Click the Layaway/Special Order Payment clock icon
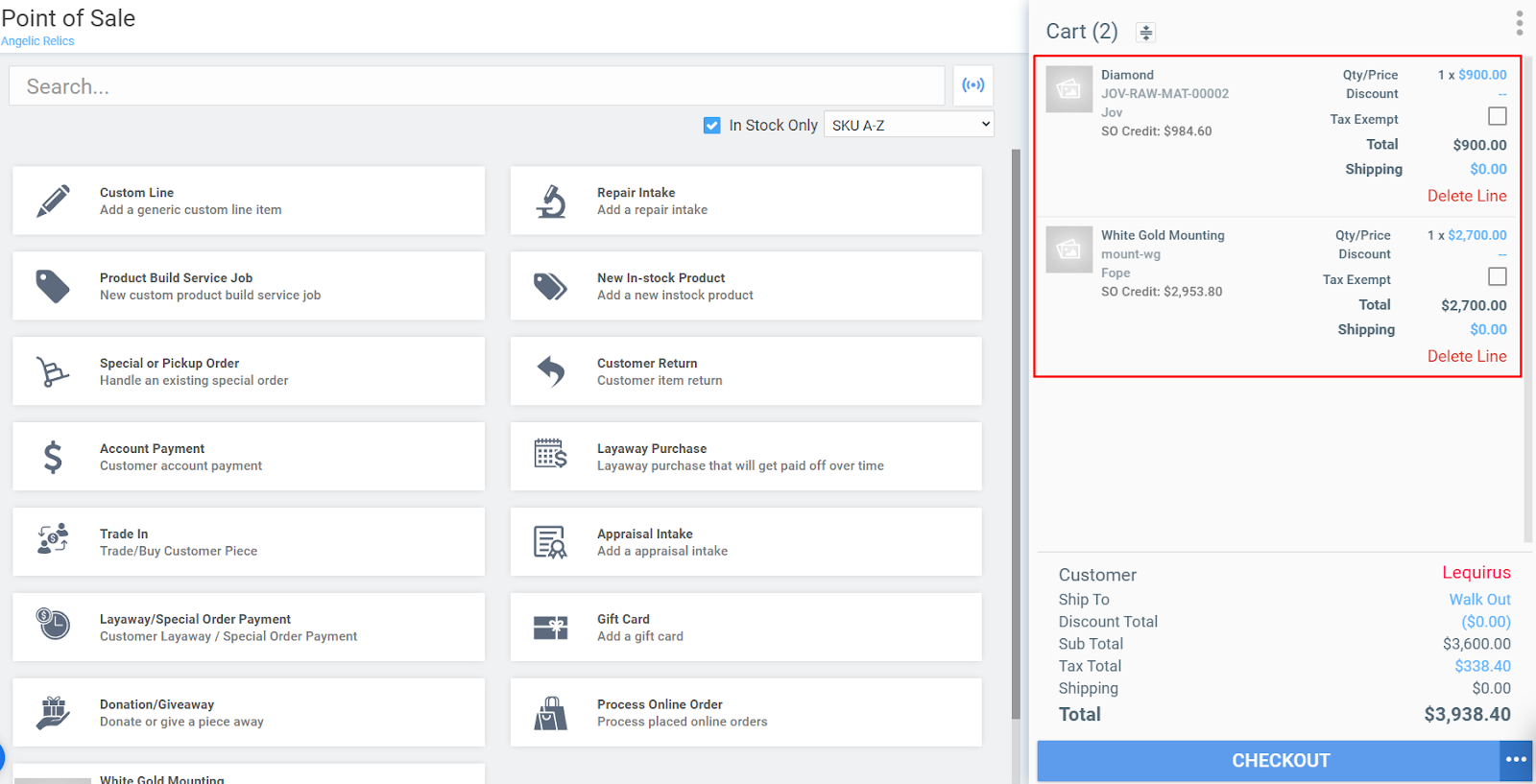This screenshot has width=1536, height=784. click(53, 624)
